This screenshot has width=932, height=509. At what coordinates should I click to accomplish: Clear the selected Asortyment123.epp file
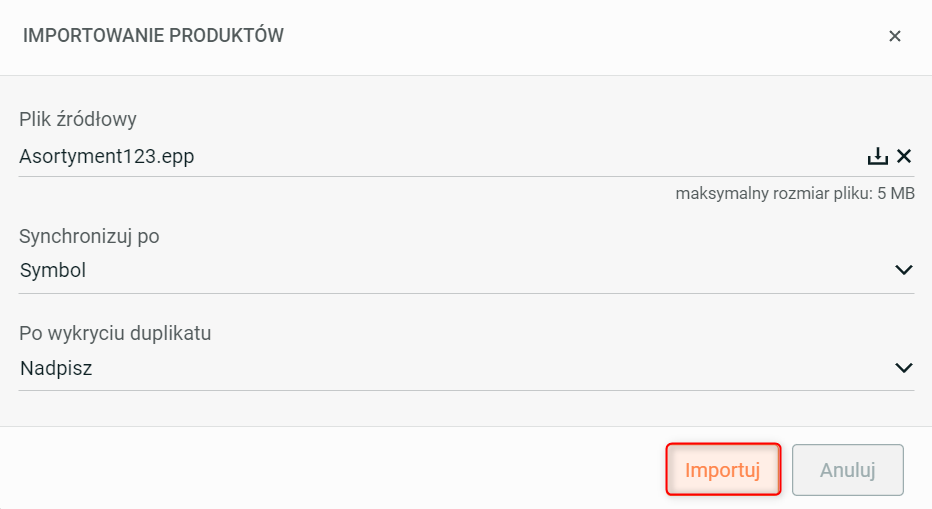[x=904, y=156]
